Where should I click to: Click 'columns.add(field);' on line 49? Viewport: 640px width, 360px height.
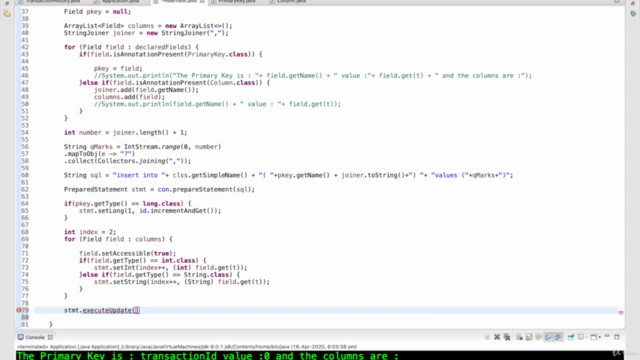pos(129,97)
